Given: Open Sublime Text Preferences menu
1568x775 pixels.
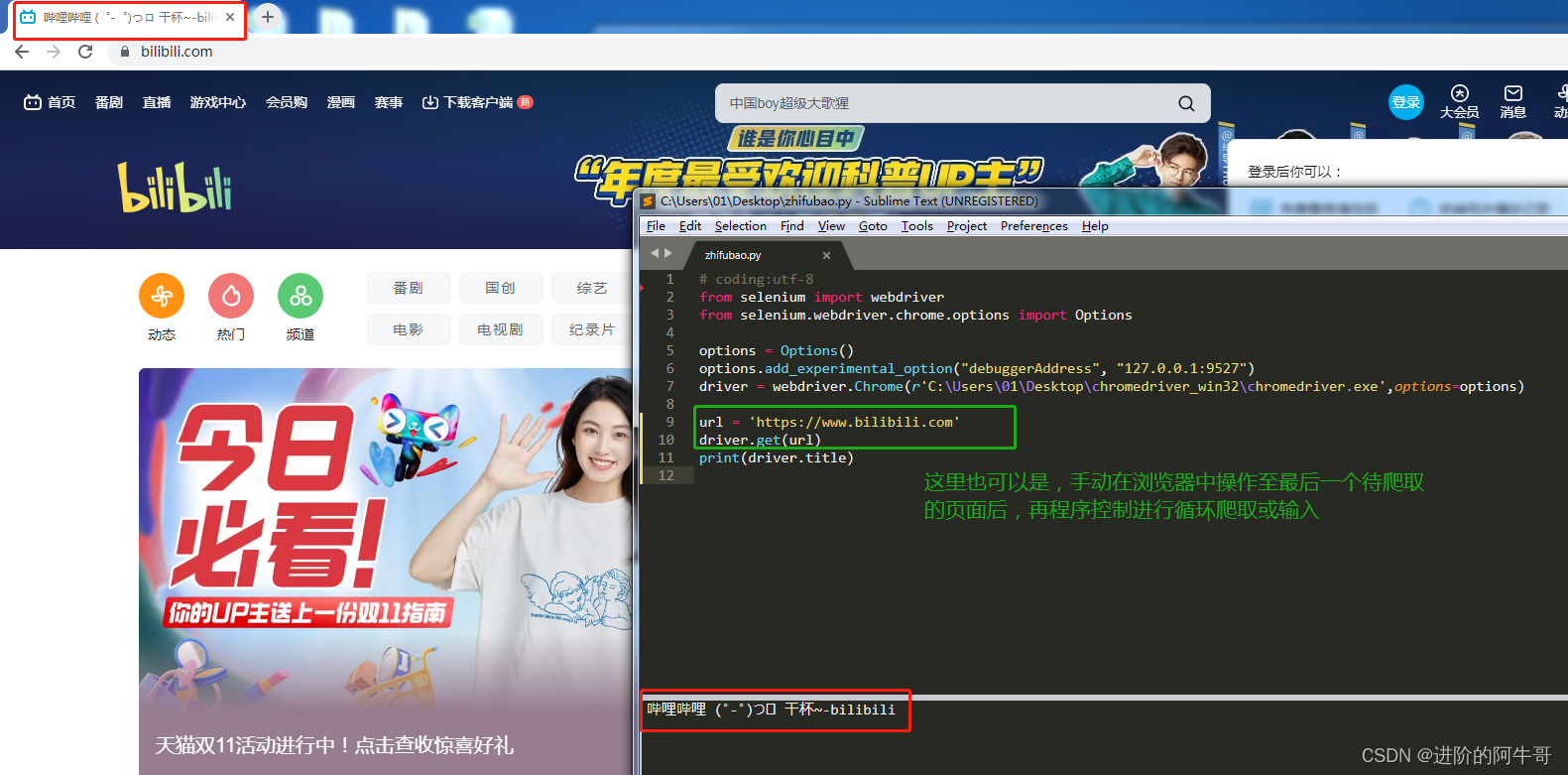Looking at the screenshot, I should 1034,226.
